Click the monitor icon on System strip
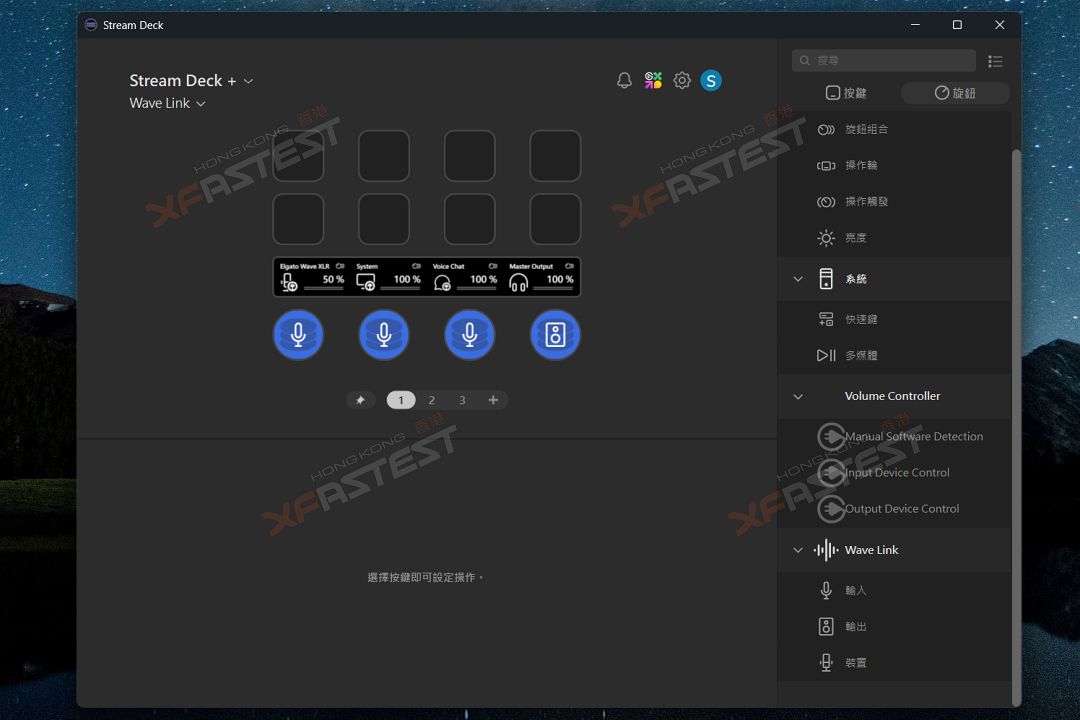The width and height of the screenshot is (1080, 720). (366, 282)
